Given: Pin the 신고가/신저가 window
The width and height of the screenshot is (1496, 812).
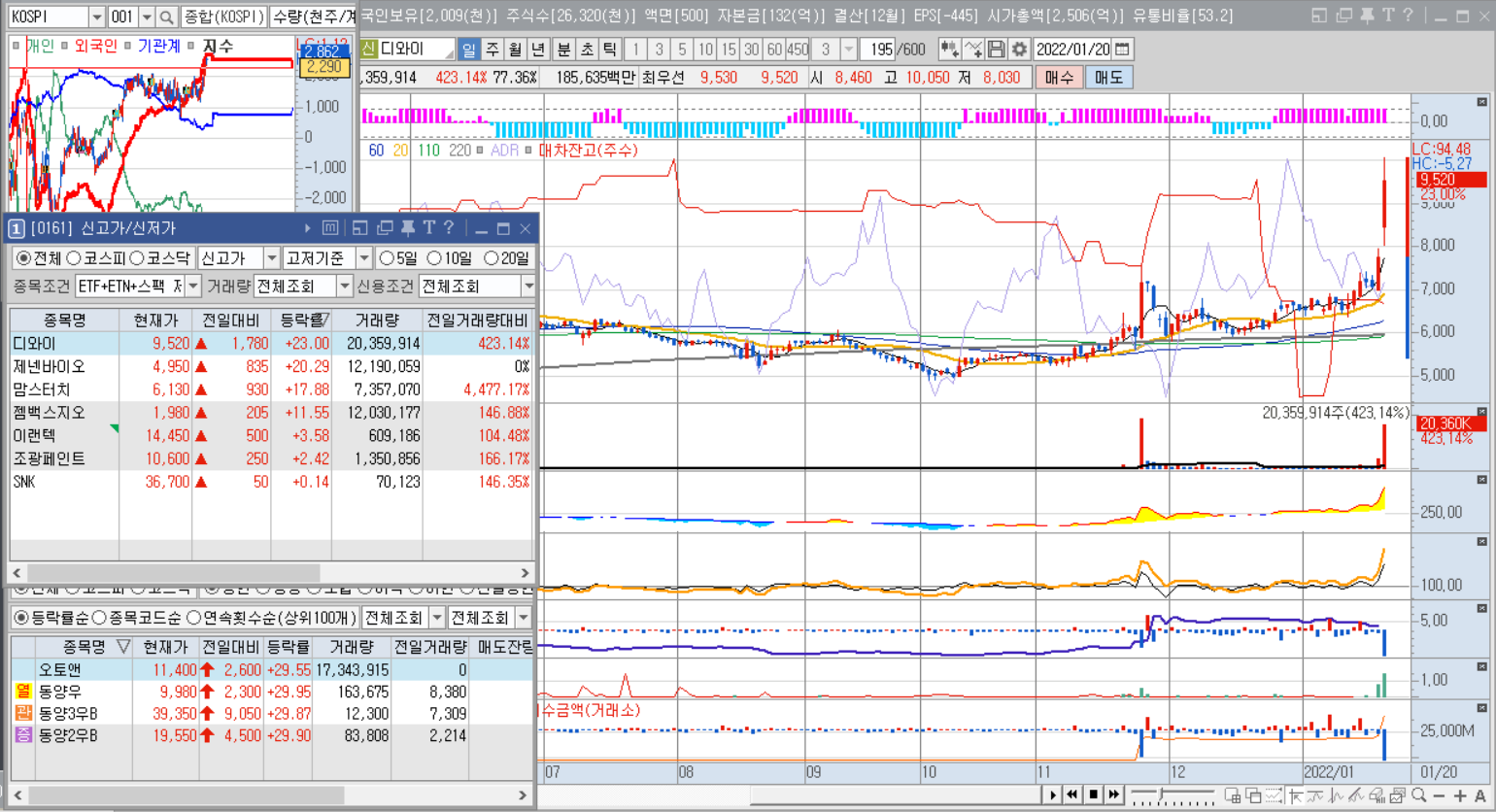Looking at the screenshot, I should tap(407, 228).
